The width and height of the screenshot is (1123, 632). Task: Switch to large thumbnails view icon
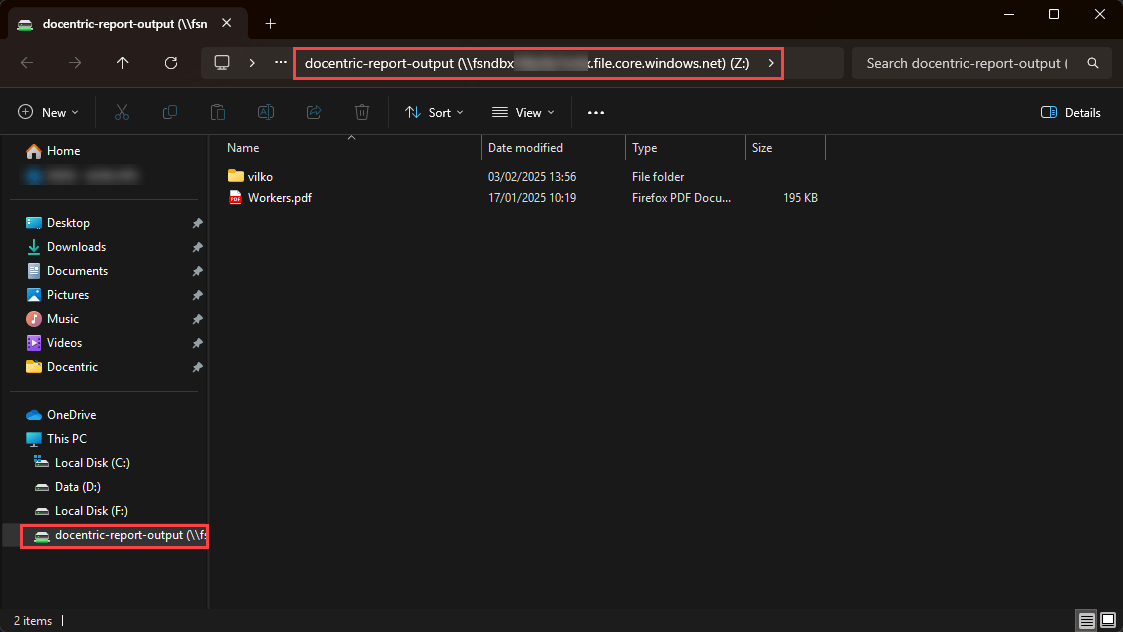coord(1108,621)
